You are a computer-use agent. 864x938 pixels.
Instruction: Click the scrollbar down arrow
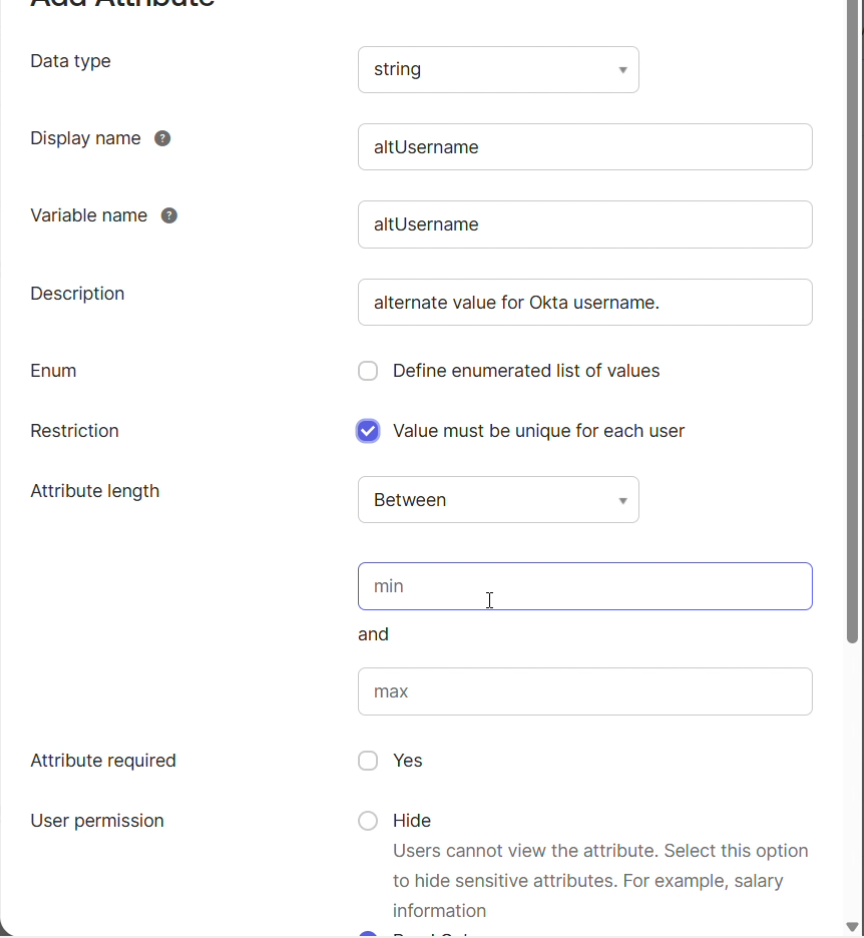pyautogui.click(x=852, y=927)
